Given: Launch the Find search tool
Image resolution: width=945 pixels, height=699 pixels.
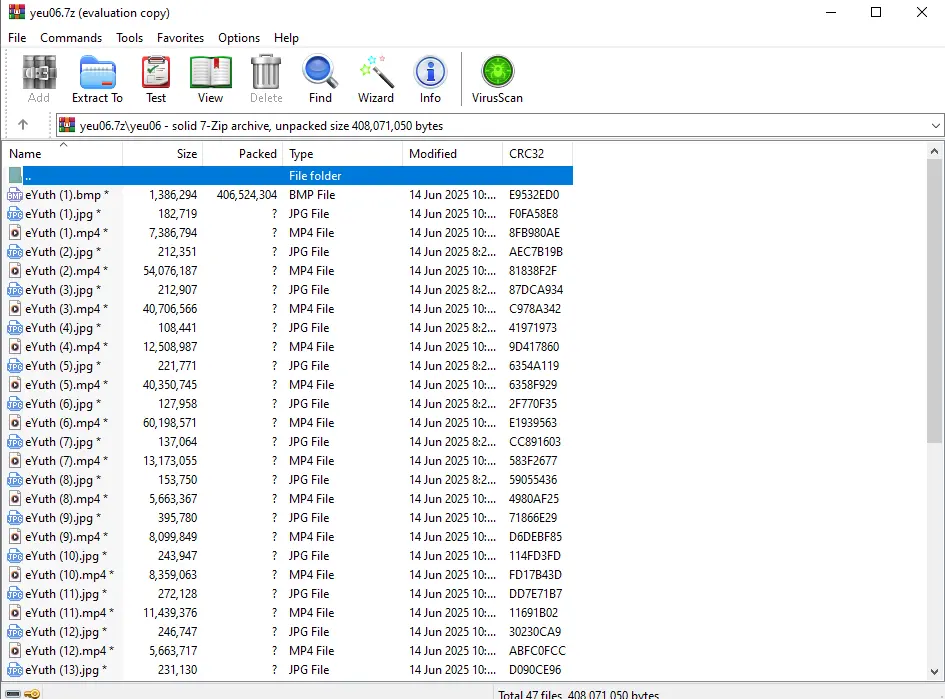Looking at the screenshot, I should point(320,80).
